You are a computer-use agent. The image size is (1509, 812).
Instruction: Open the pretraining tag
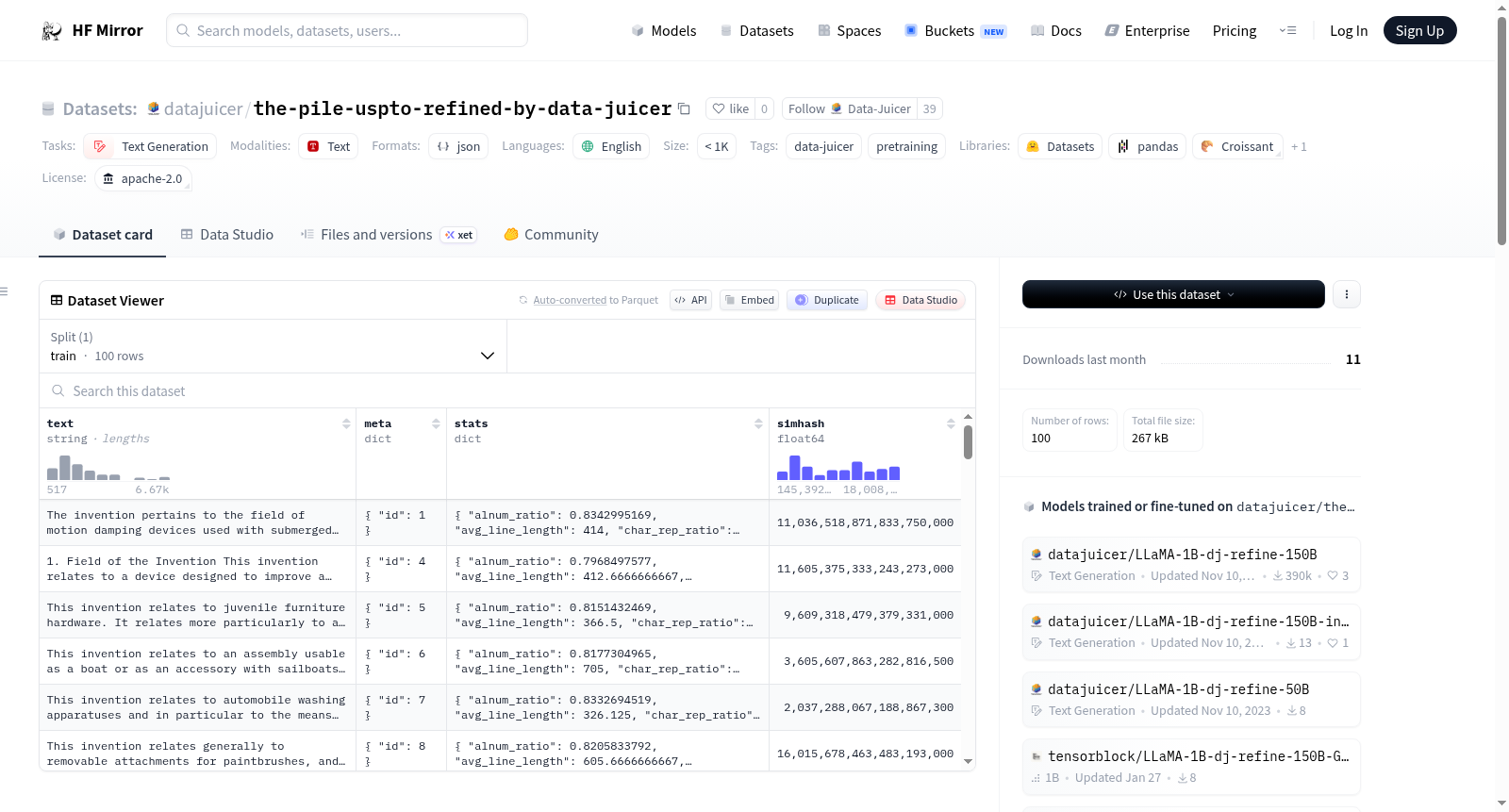pyautogui.click(x=906, y=146)
